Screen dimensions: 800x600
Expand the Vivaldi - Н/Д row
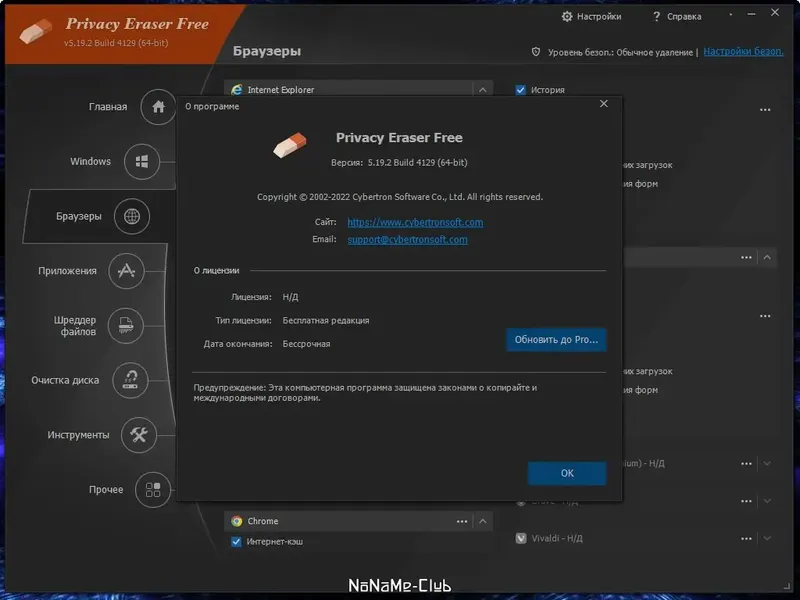point(767,538)
